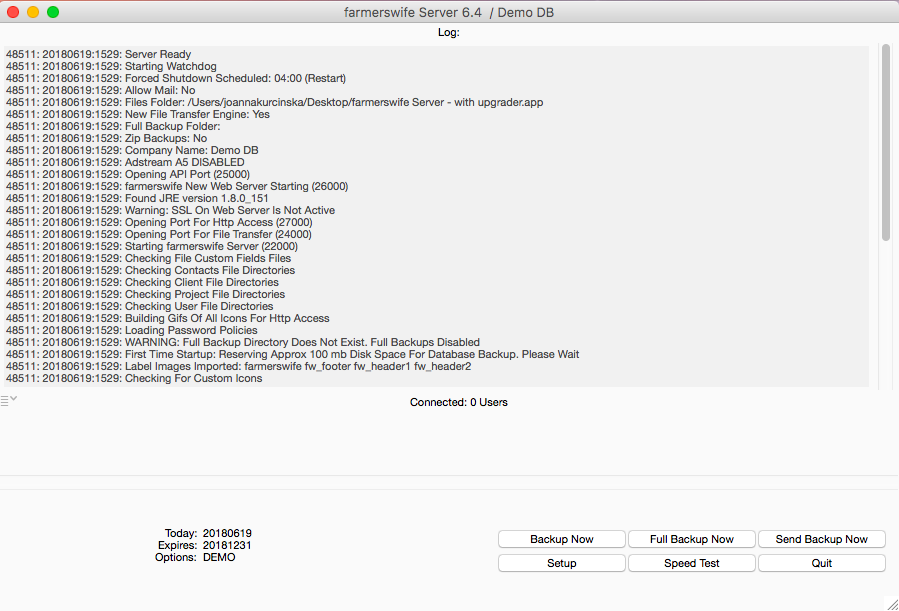Open the list options icon below the log

(x=9, y=400)
